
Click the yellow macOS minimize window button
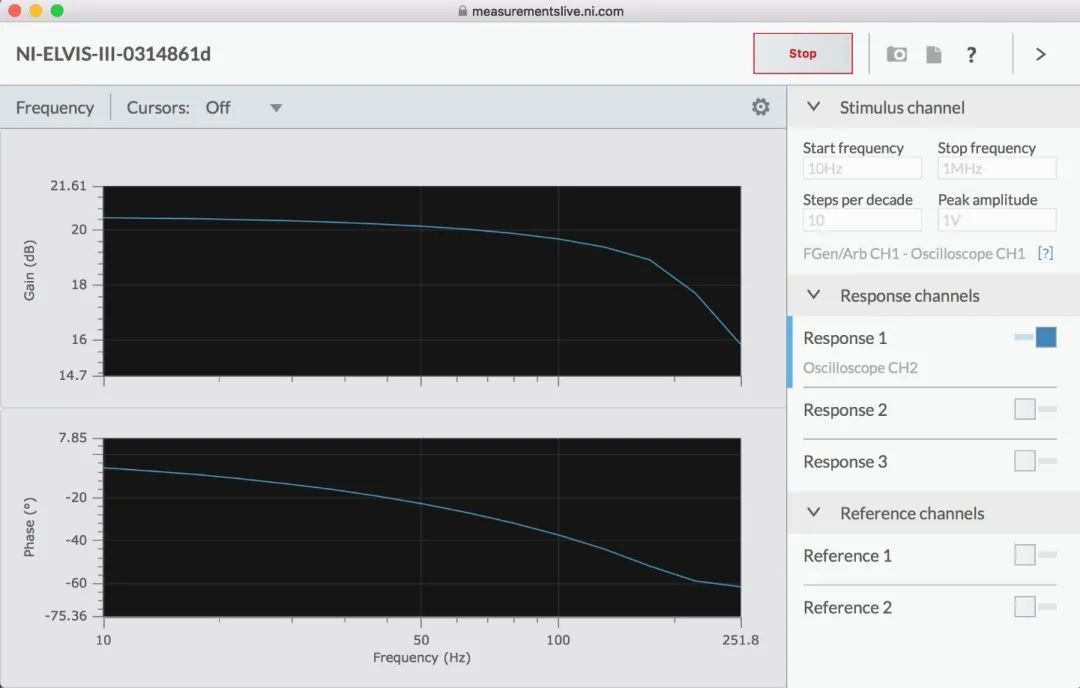pos(36,10)
